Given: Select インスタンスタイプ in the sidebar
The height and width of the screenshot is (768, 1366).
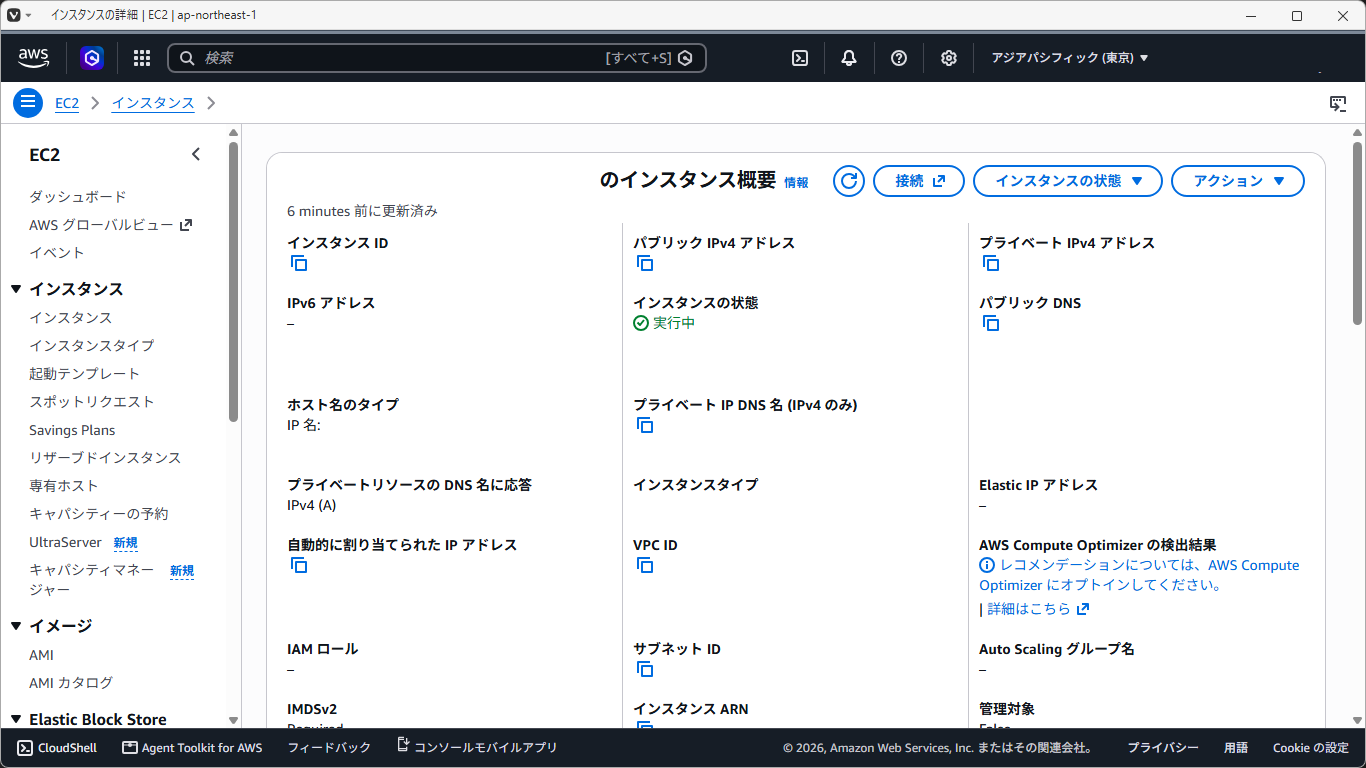Looking at the screenshot, I should [92, 345].
